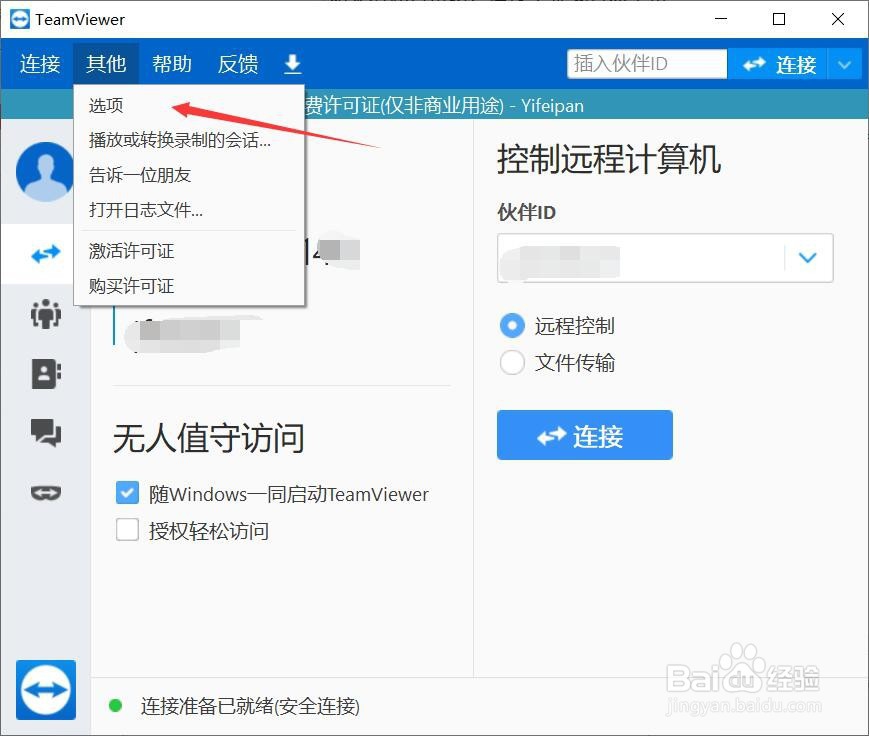Click the top toolbar 连接 button
869x736 pixels.
(778, 64)
